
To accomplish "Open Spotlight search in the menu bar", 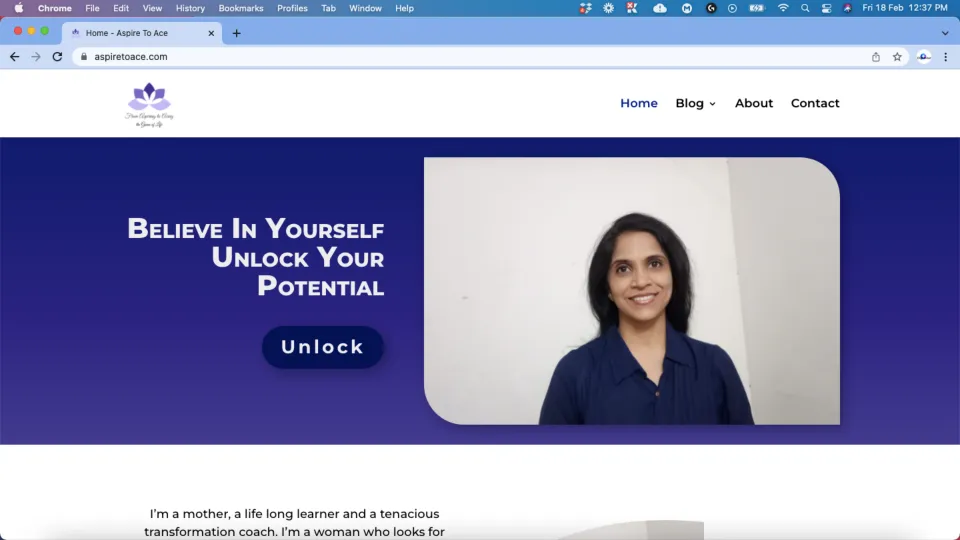I will coord(805,8).
